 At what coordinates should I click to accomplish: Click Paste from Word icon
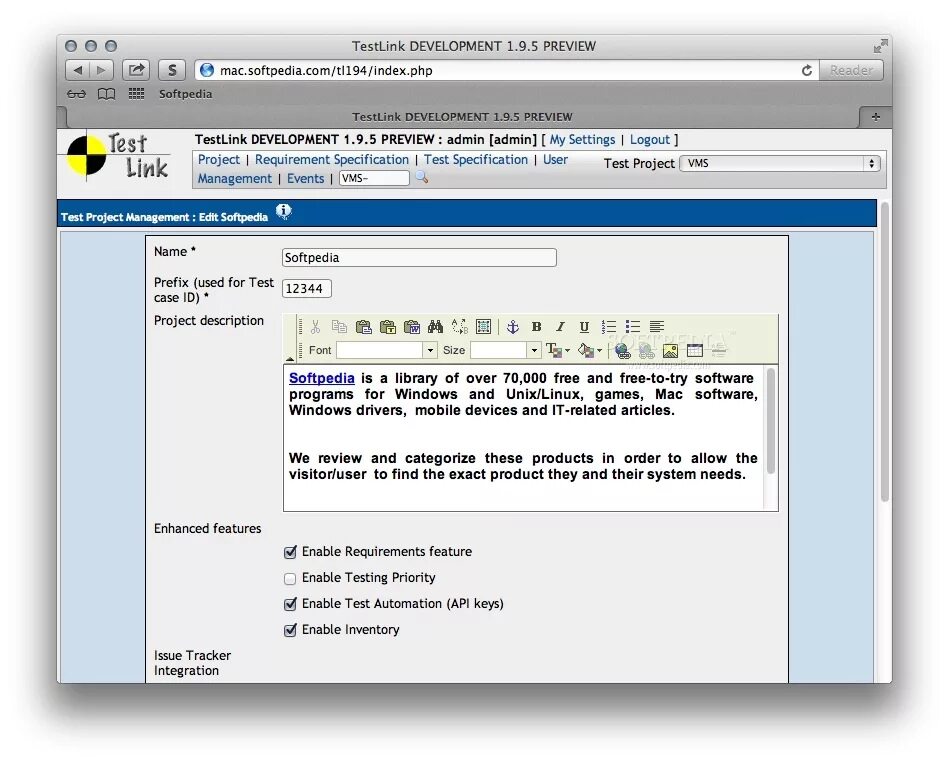[x=412, y=327]
